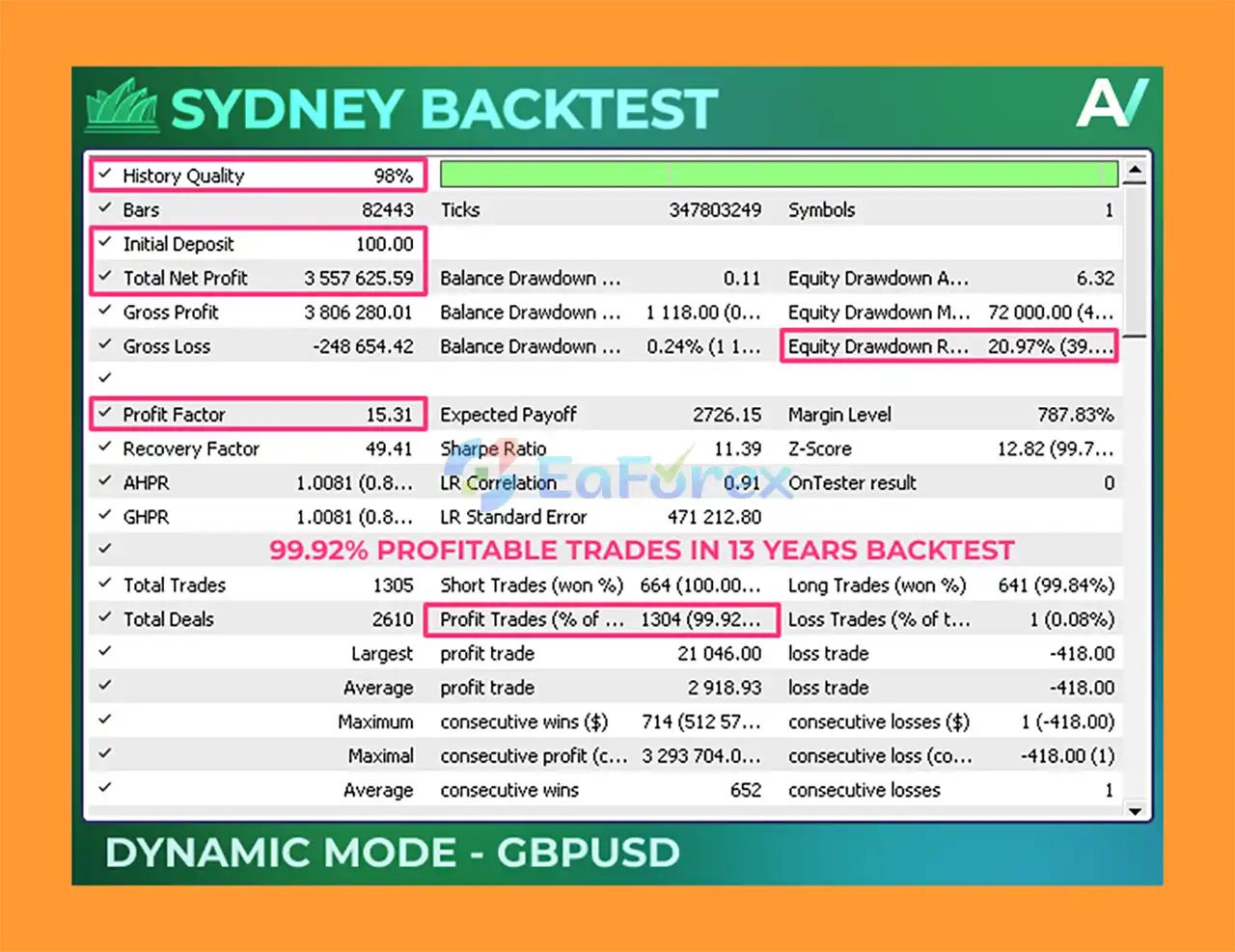Click the scrollbar down arrow
The height and width of the screenshot is (952, 1235).
click(1136, 811)
